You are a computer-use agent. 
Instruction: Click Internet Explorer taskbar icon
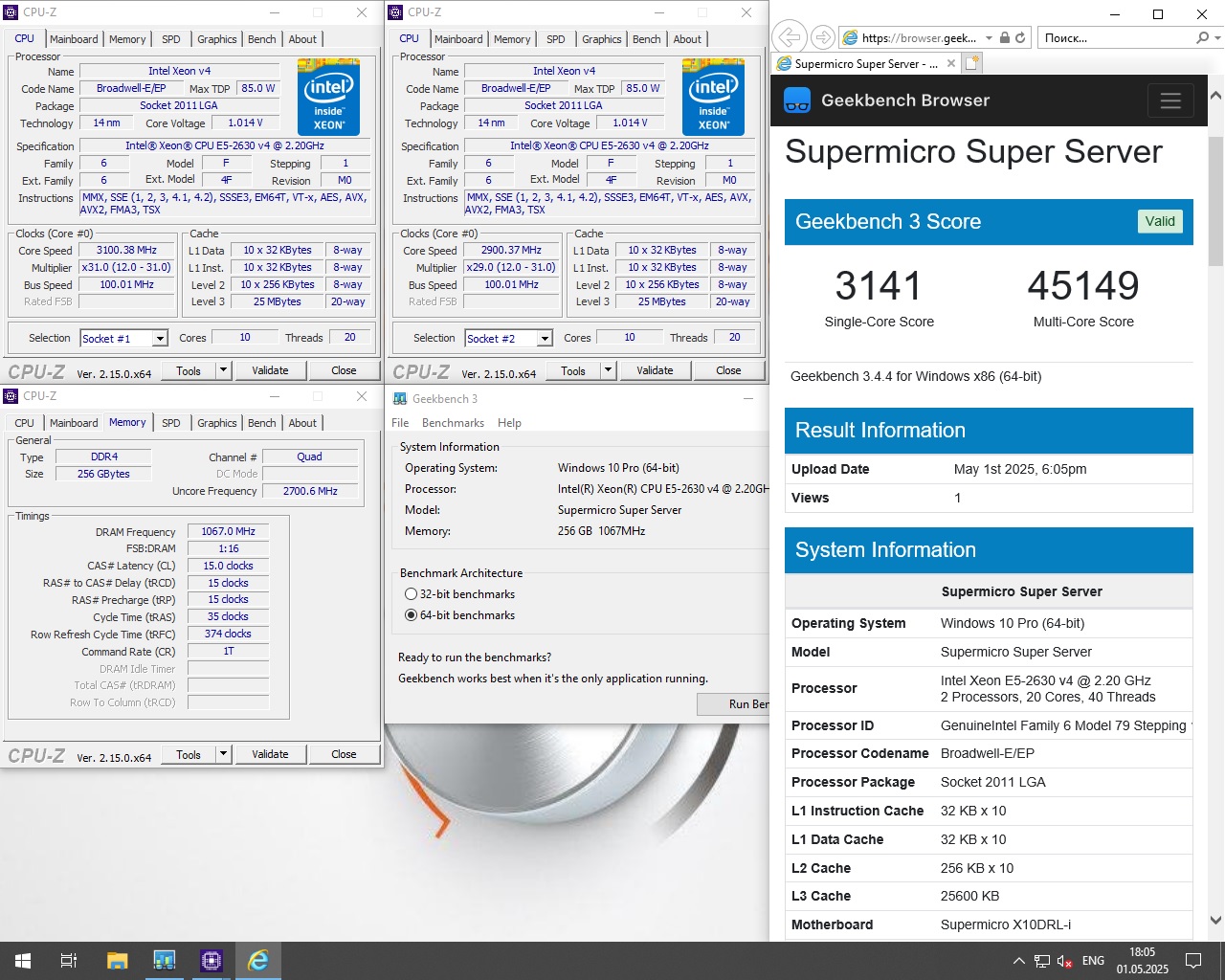[257, 961]
